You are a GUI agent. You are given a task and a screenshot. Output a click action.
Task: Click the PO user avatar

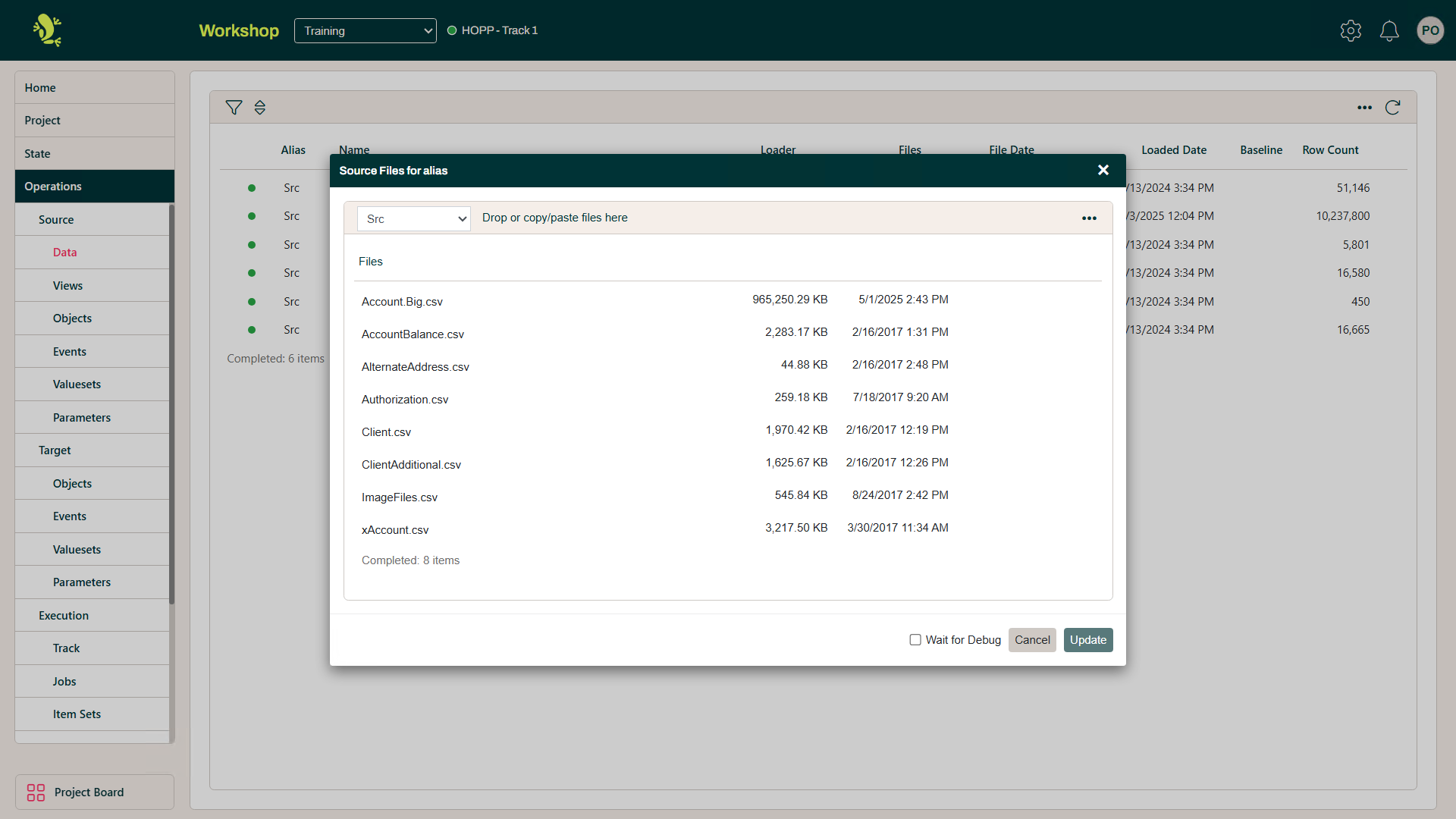[x=1430, y=30]
